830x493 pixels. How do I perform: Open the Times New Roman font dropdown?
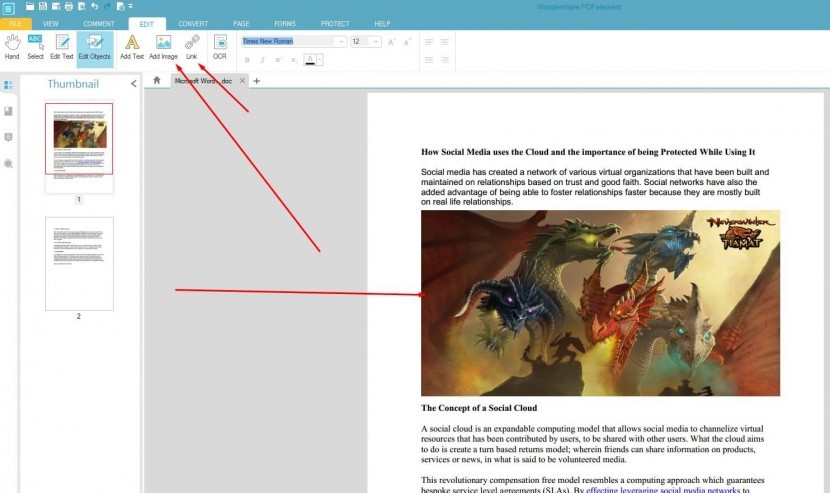tap(341, 41)
